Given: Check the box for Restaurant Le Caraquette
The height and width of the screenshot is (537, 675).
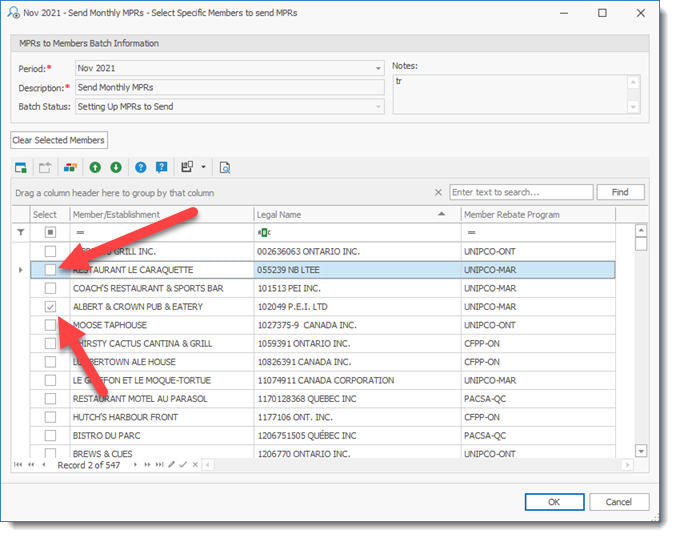Looking at the screenshot, I should click(x=50, y=270).
